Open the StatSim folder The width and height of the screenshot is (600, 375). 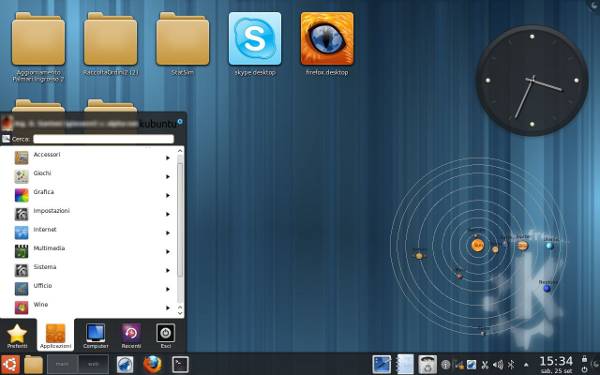182,39
